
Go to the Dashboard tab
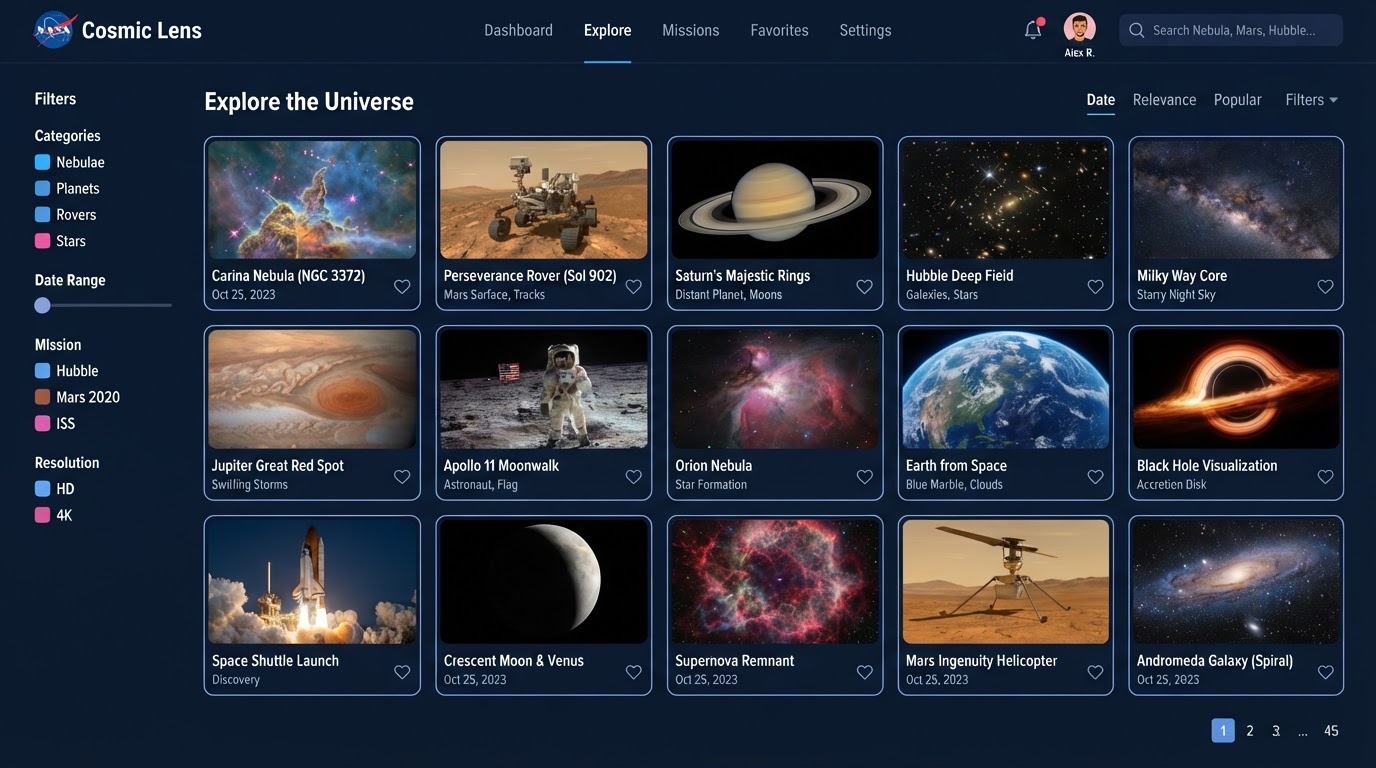pyautogui.click(x=518, y=30)
